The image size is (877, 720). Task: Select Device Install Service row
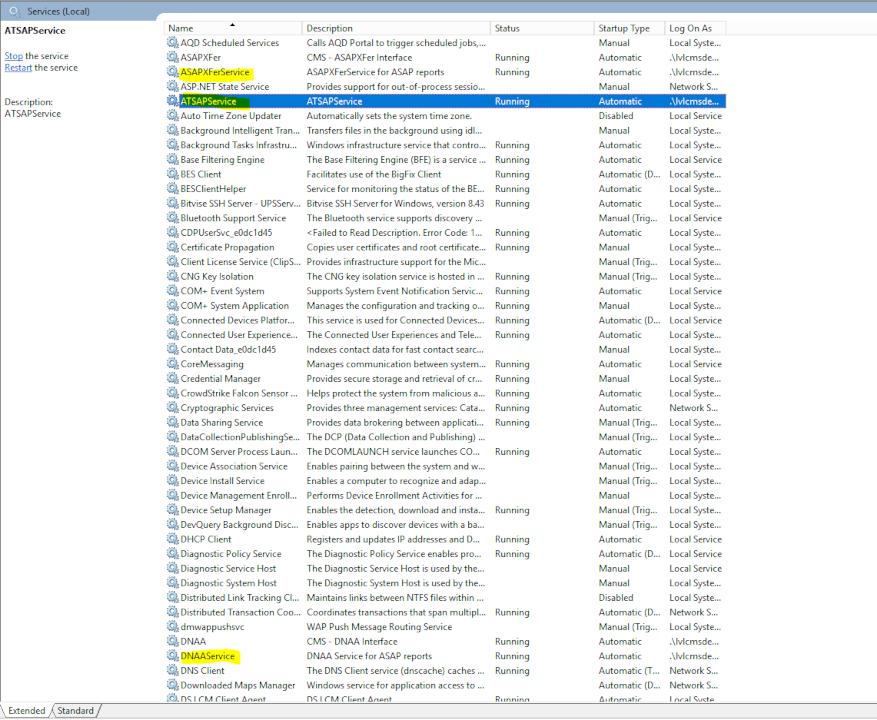point(445,481)
